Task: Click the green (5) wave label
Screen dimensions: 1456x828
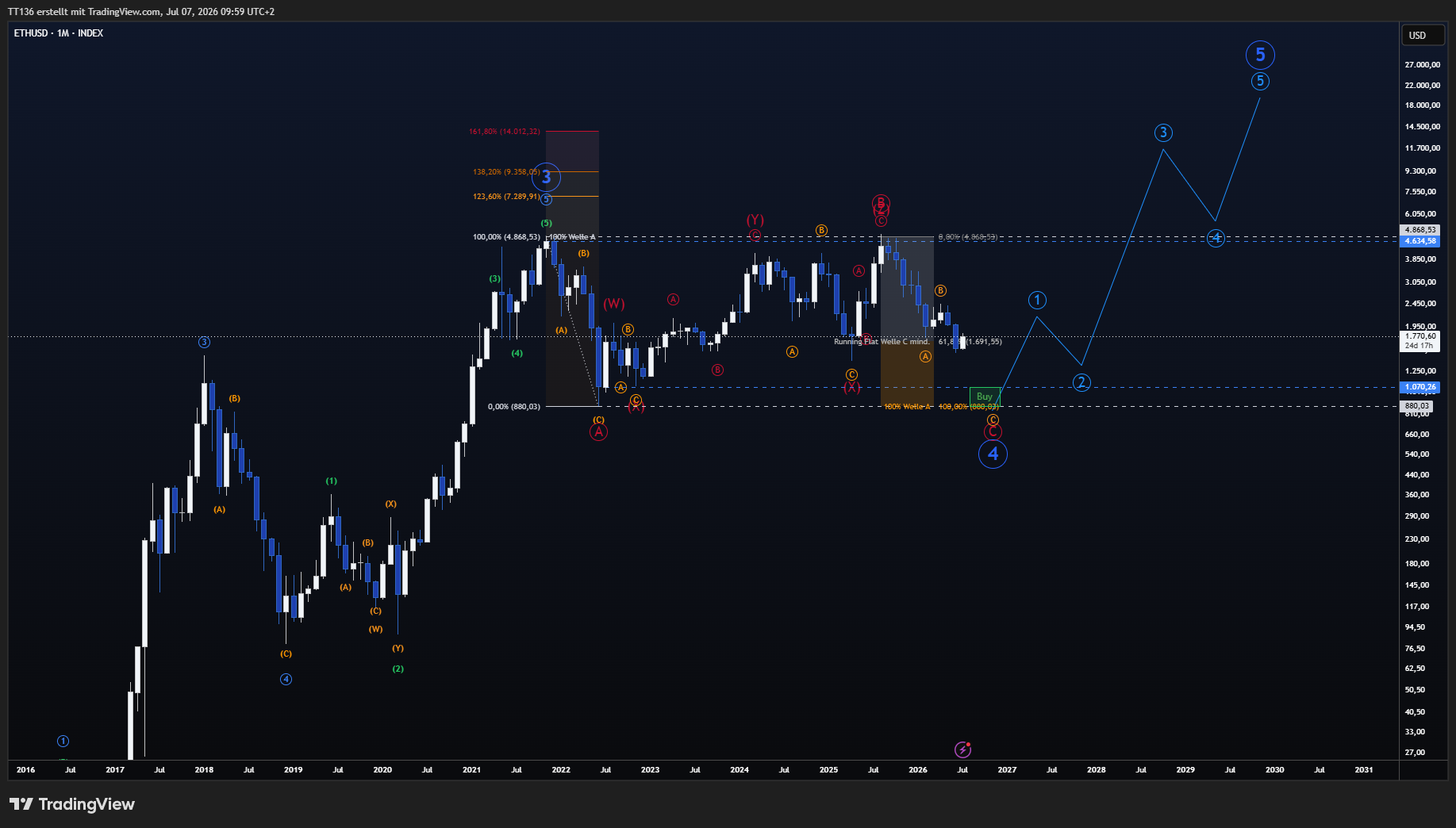Action: [x=547, y=224]
